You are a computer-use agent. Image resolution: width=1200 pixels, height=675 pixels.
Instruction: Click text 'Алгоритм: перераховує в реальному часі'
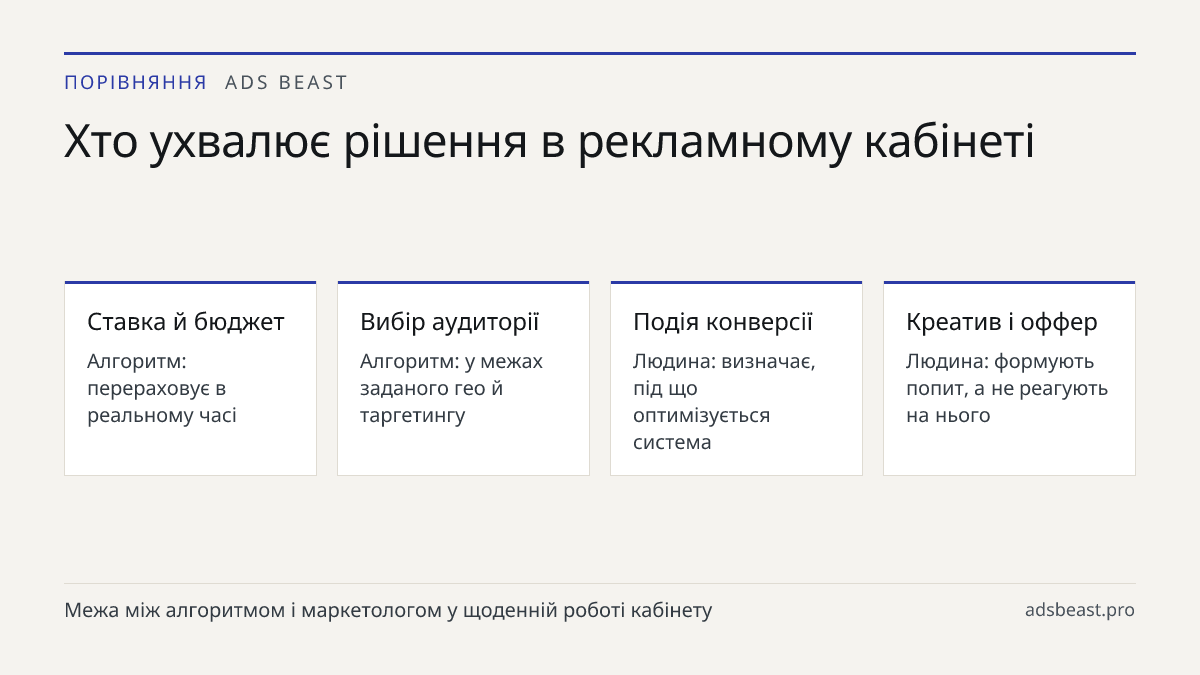162,388
